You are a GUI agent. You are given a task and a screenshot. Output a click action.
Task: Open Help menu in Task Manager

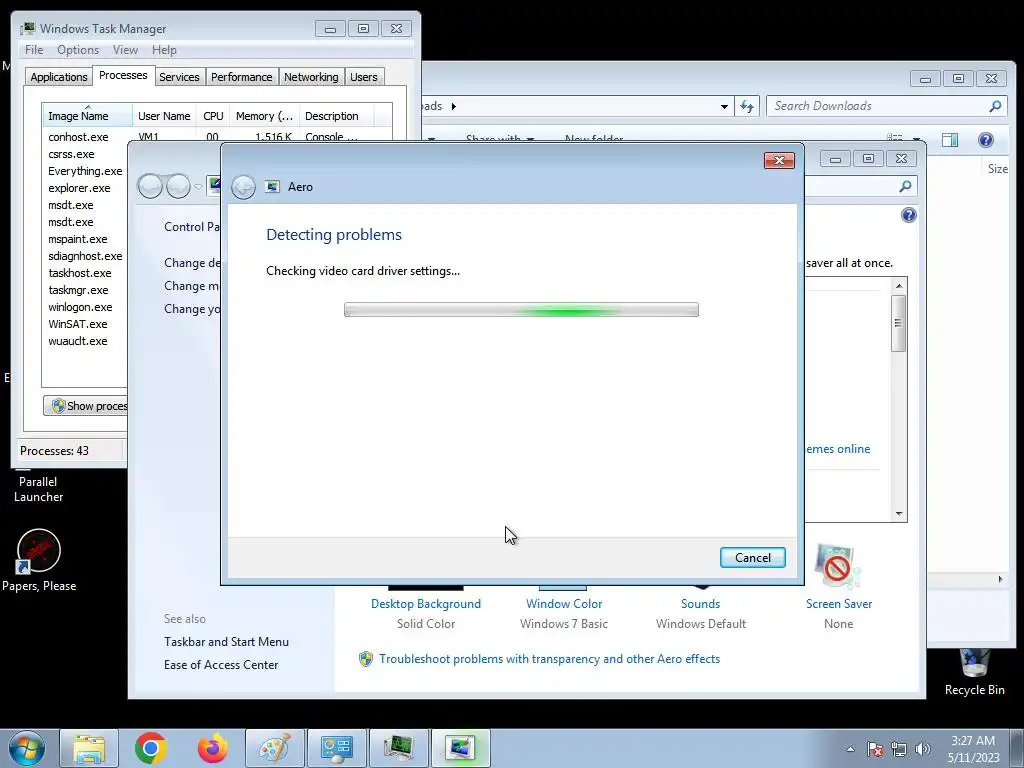[164, 50]
